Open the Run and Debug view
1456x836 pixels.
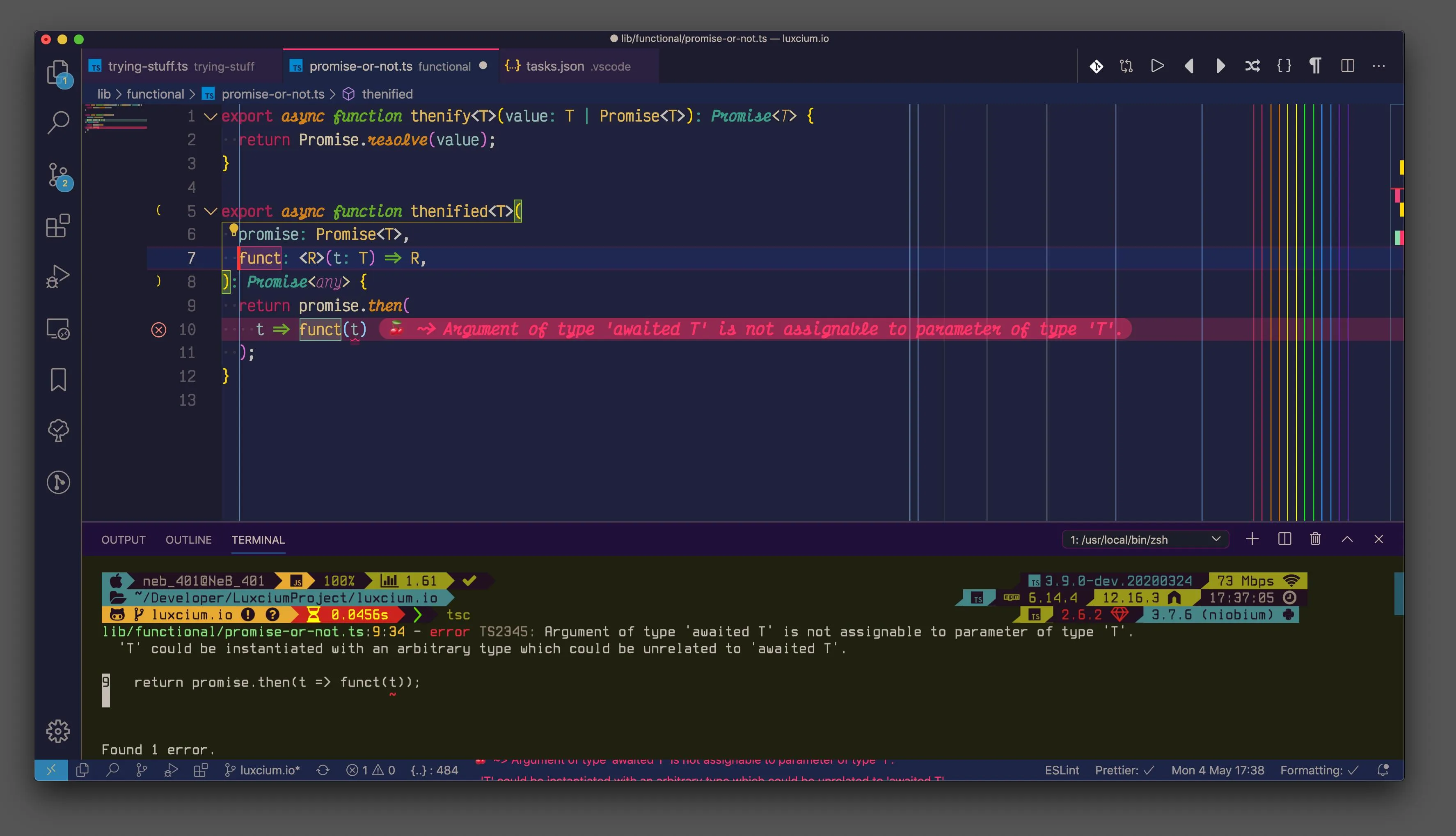[58, 277]
